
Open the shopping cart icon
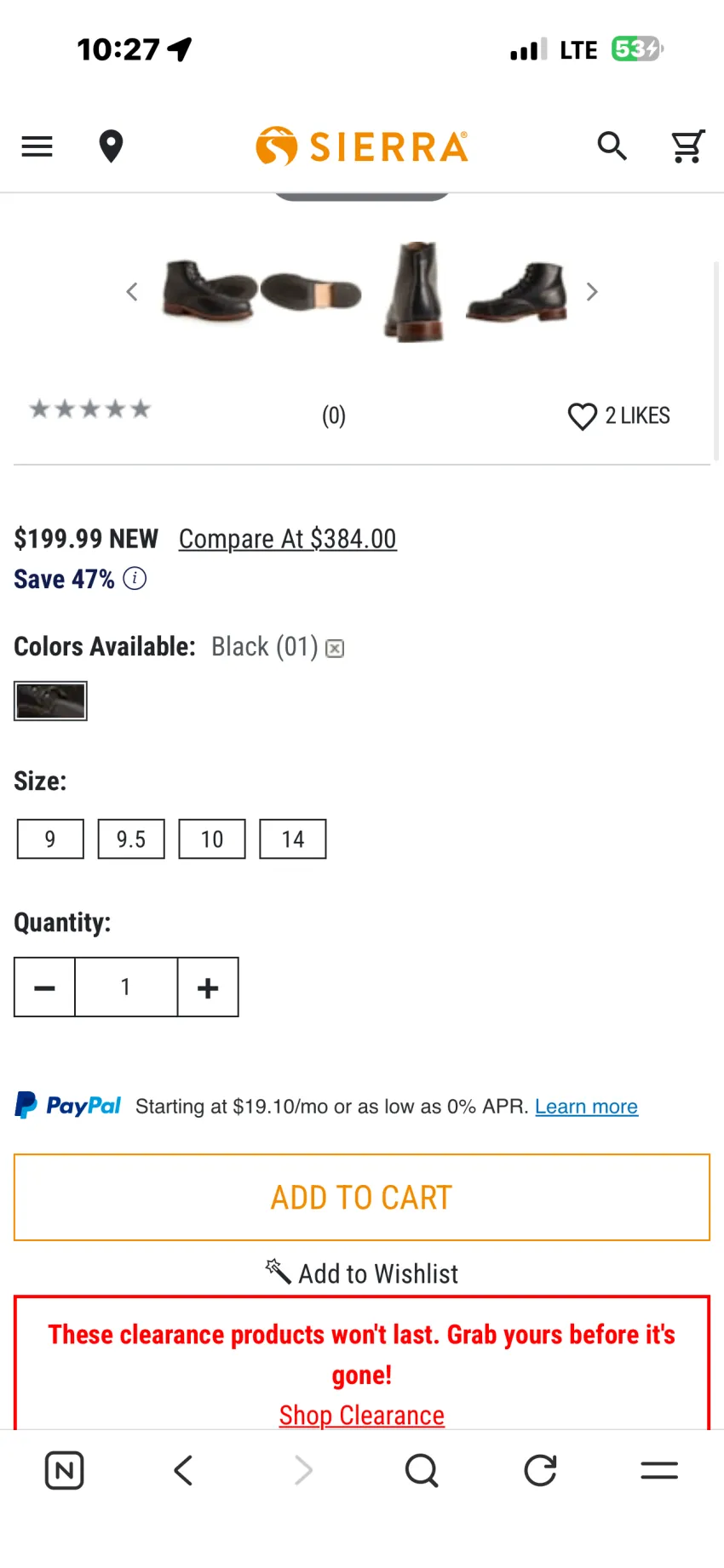[x=687, y=146]
